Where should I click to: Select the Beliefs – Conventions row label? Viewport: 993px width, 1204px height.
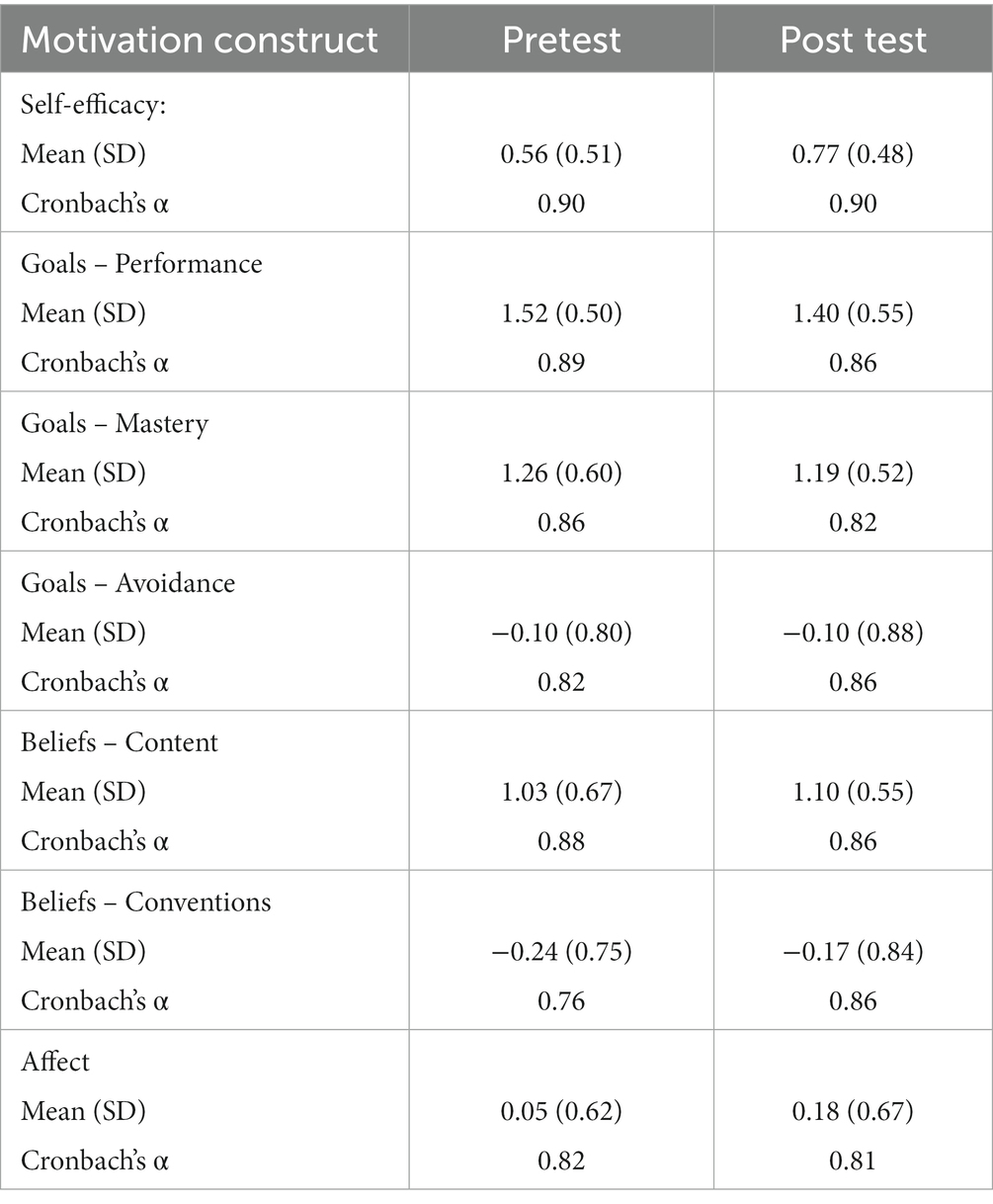coord(146,902)
